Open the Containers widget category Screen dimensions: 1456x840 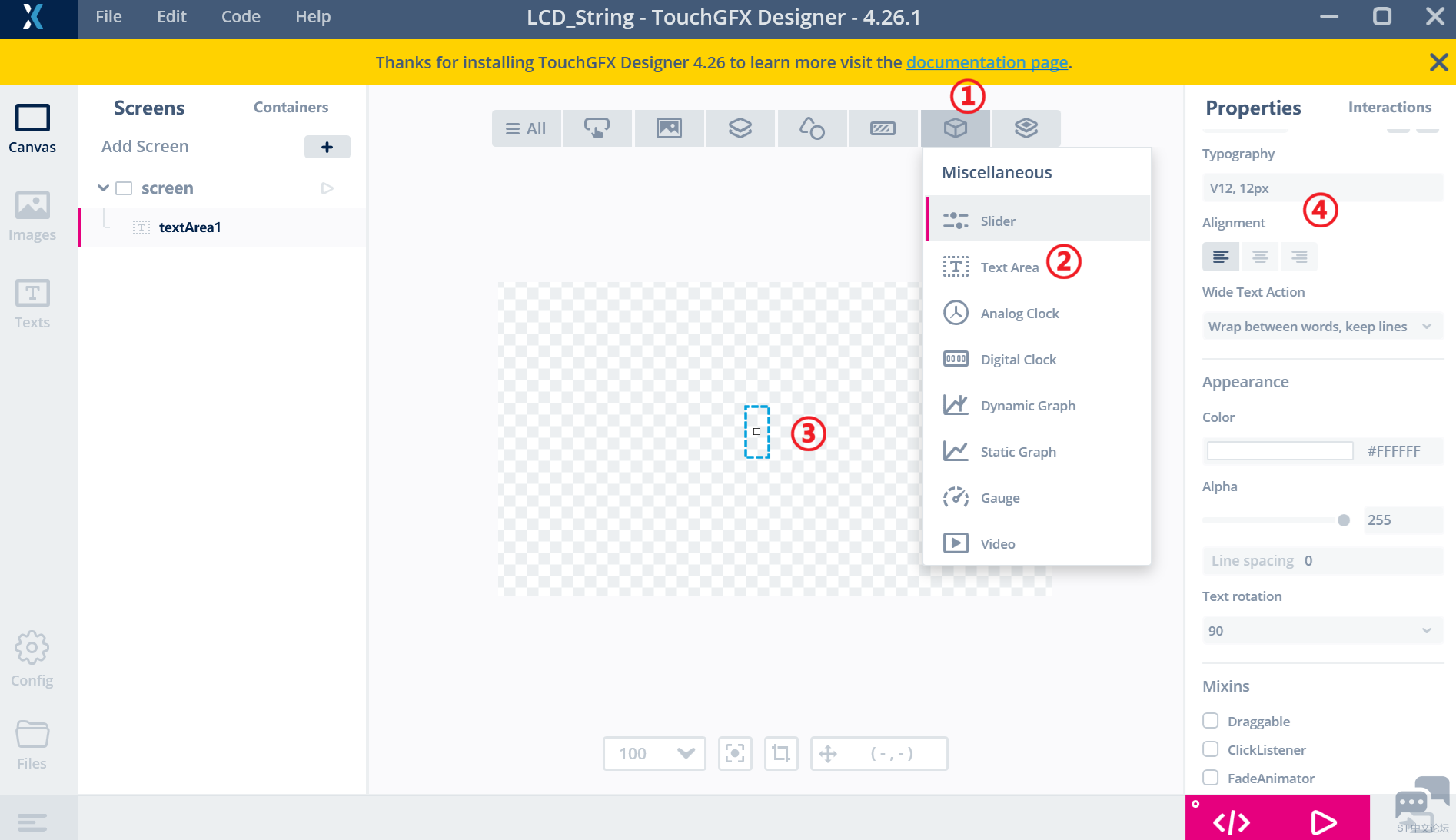pos(740,128)
